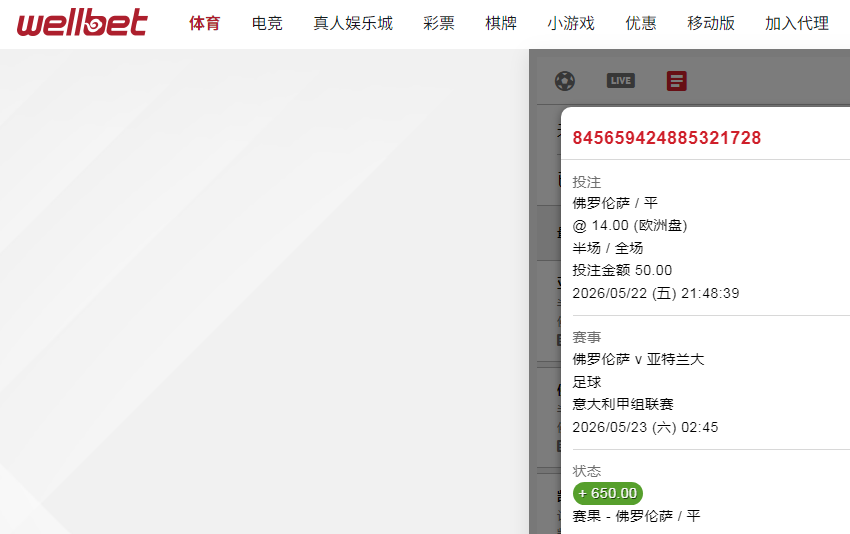Viewport: 850px width, 534px height.
Task: Open the LIVE betting icon
Action: click(x=621, y=81)
